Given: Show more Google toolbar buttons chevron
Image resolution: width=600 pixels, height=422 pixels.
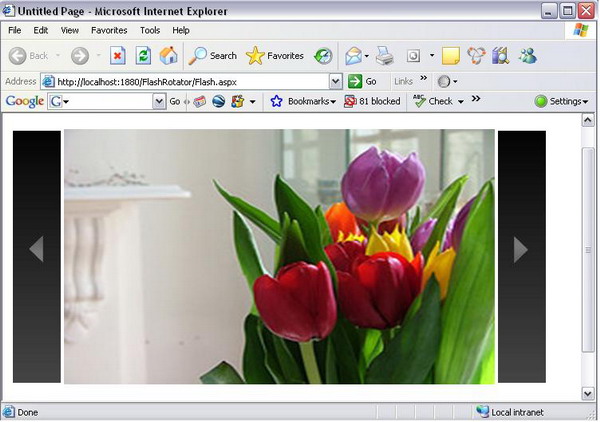Looking at the screenshot, I should click(476, 99).
